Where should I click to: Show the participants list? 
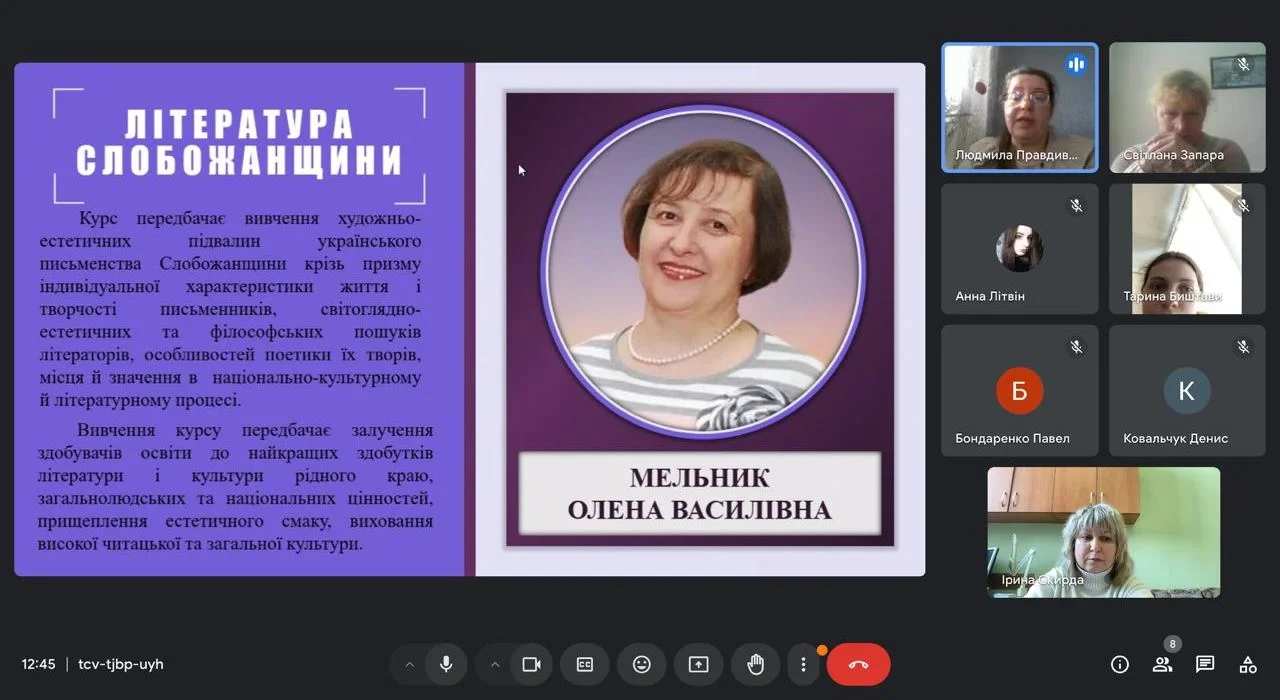(1162, 664)
